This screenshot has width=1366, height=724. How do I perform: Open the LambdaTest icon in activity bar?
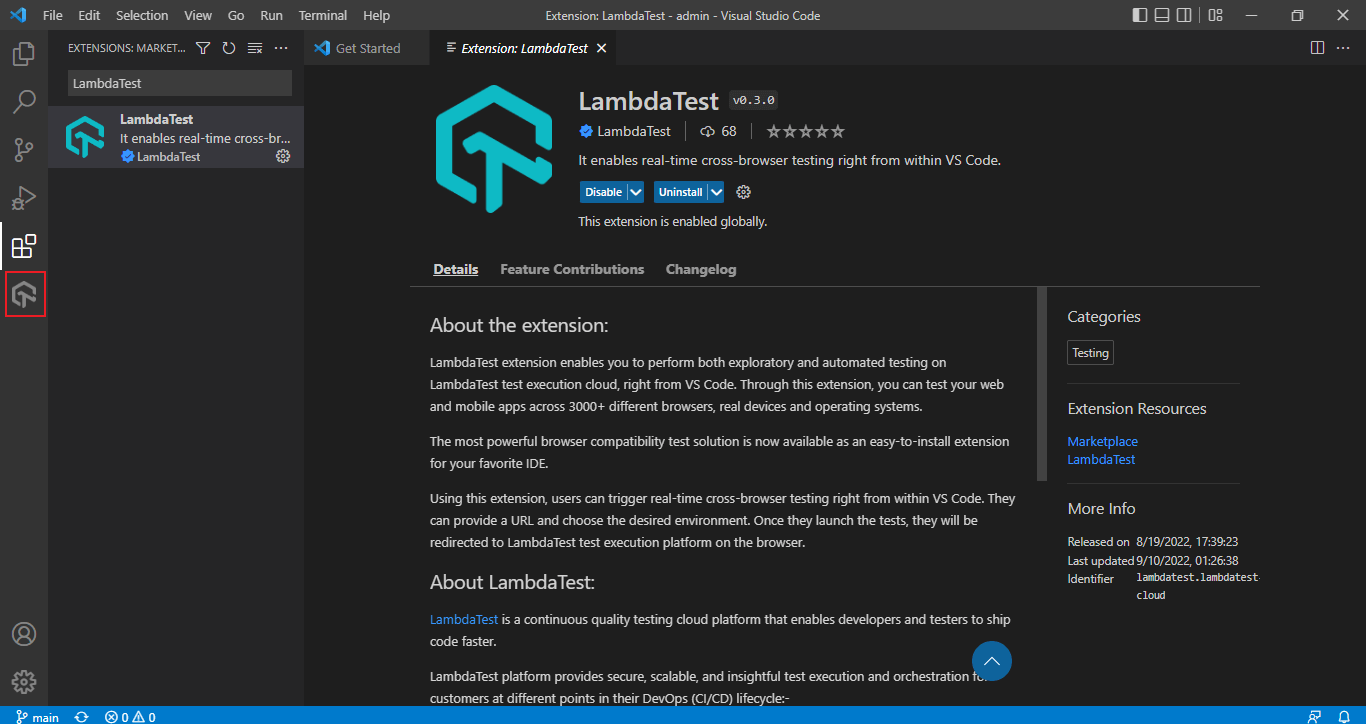24,295
